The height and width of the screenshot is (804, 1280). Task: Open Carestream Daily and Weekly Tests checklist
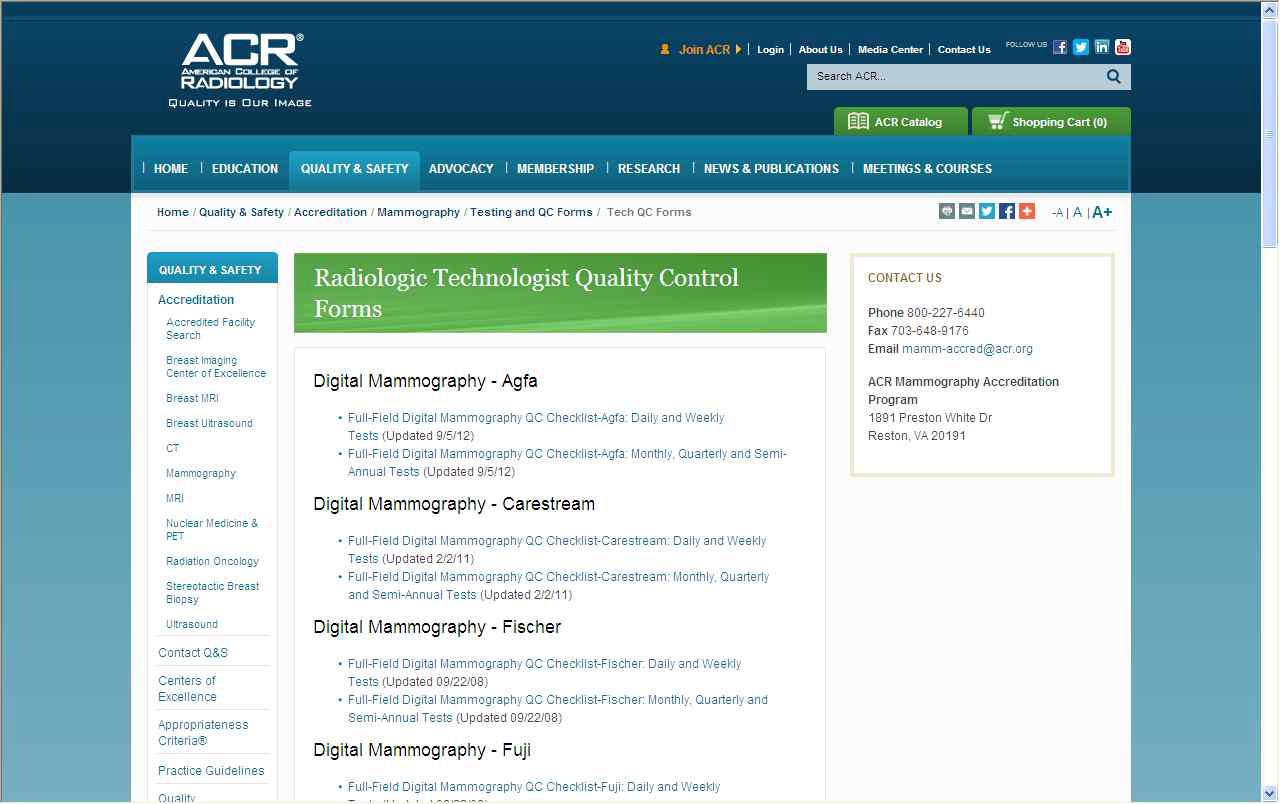point(557,550)
